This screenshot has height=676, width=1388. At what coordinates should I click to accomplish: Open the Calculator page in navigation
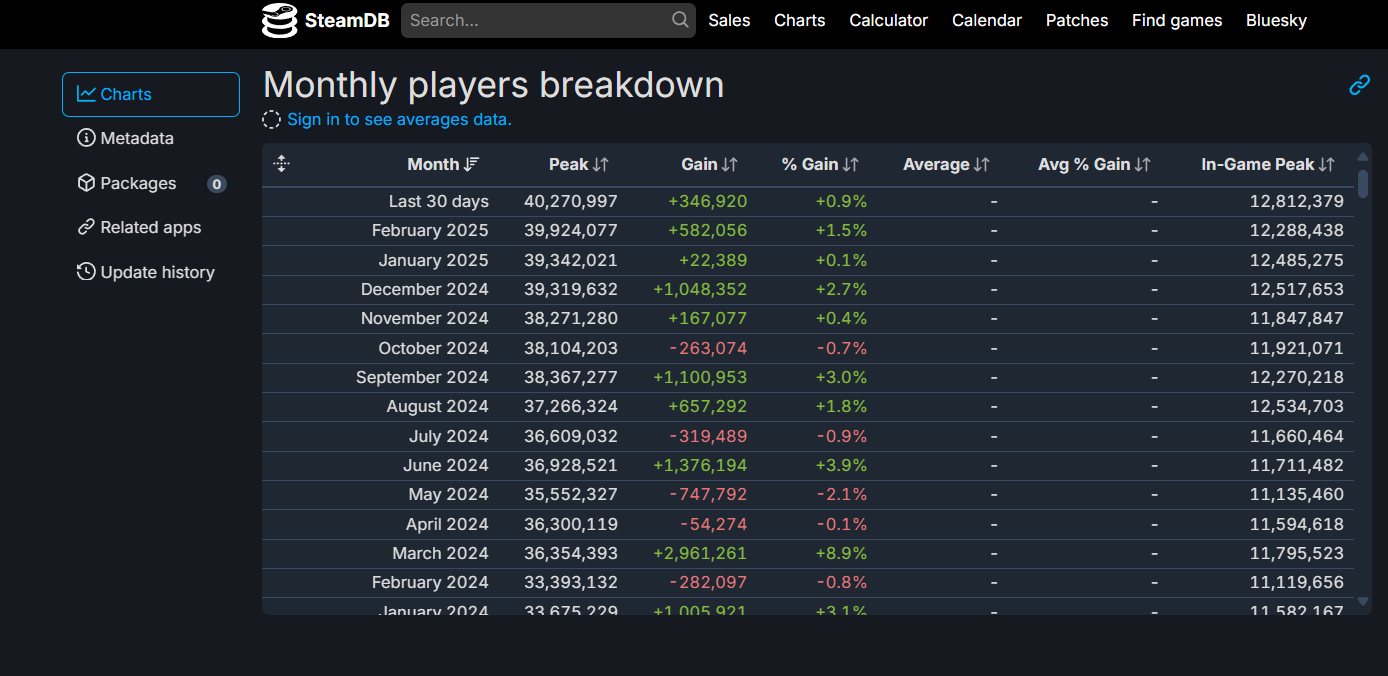click(x=888, y=20)
